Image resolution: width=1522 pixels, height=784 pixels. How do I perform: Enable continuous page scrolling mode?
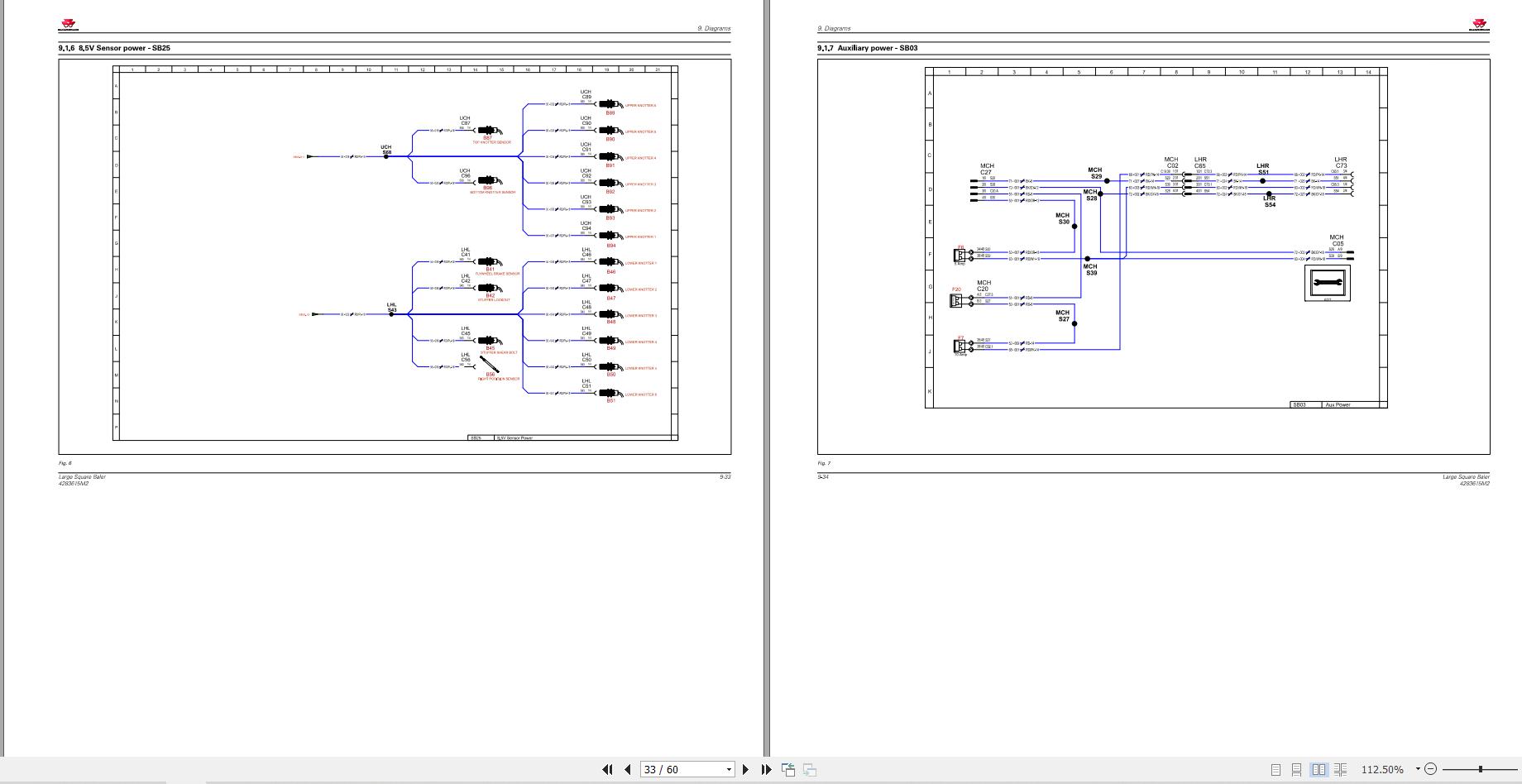click(1297, 769)
